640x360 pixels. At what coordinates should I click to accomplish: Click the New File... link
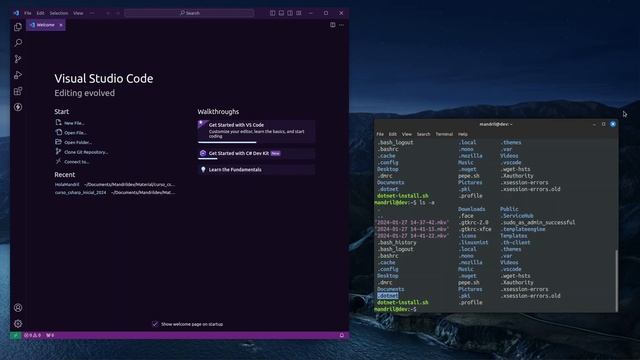point(74,123)
